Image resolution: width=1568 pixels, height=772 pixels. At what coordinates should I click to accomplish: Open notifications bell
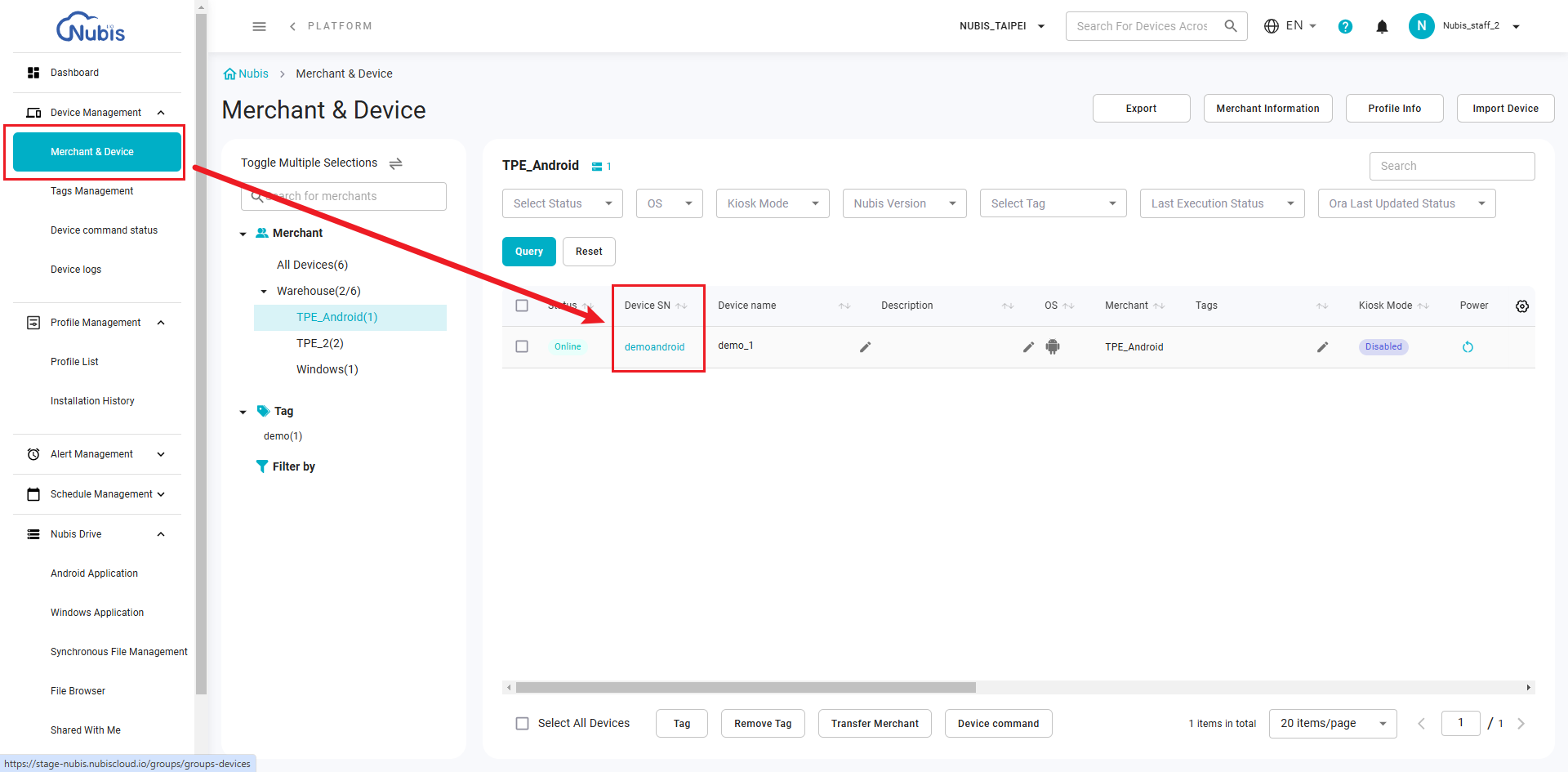[x=1382, y=26]
